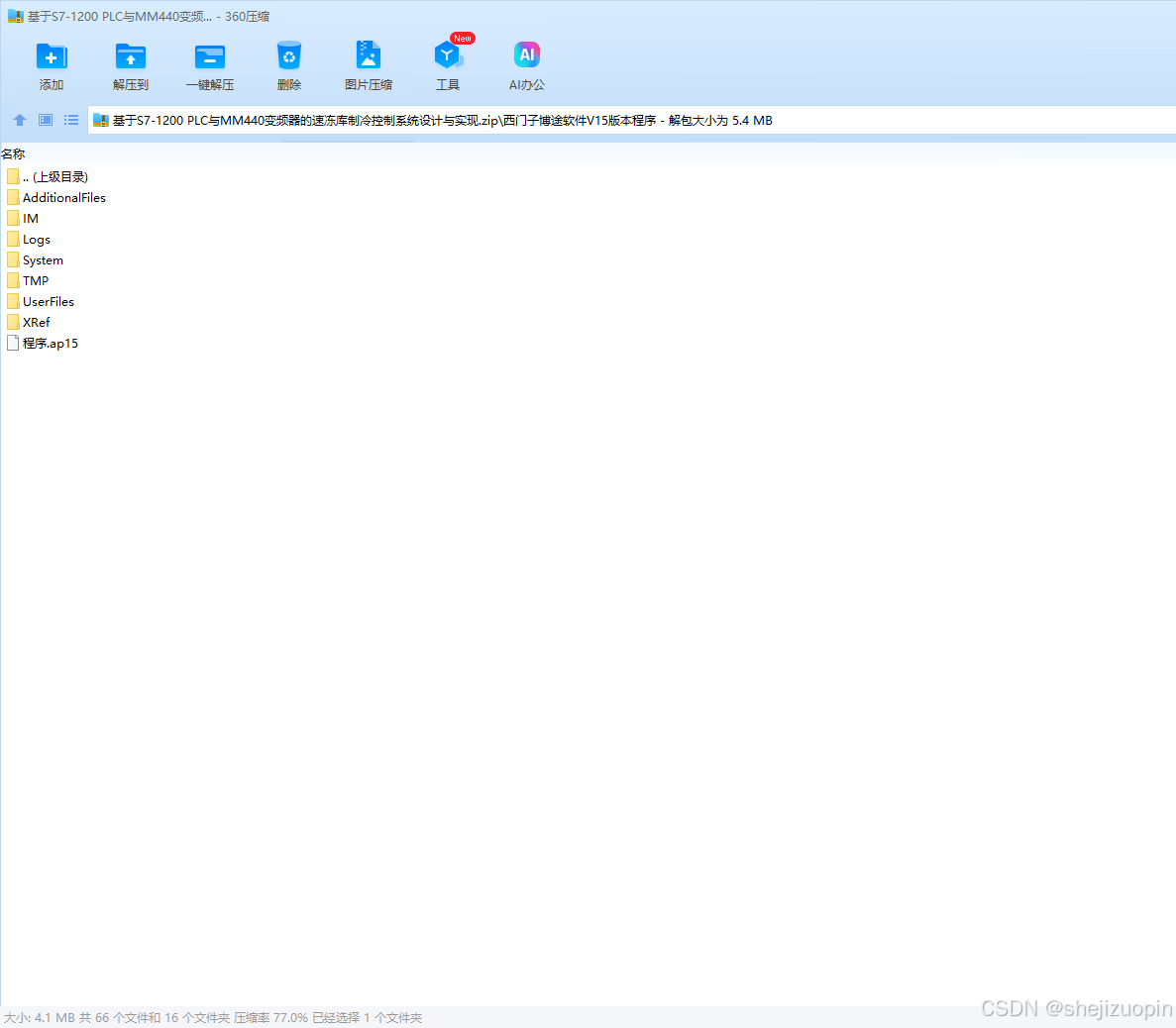Click the 删除 (Delete) trash icon
The image size is (1176, 1028).
[288, 57]
